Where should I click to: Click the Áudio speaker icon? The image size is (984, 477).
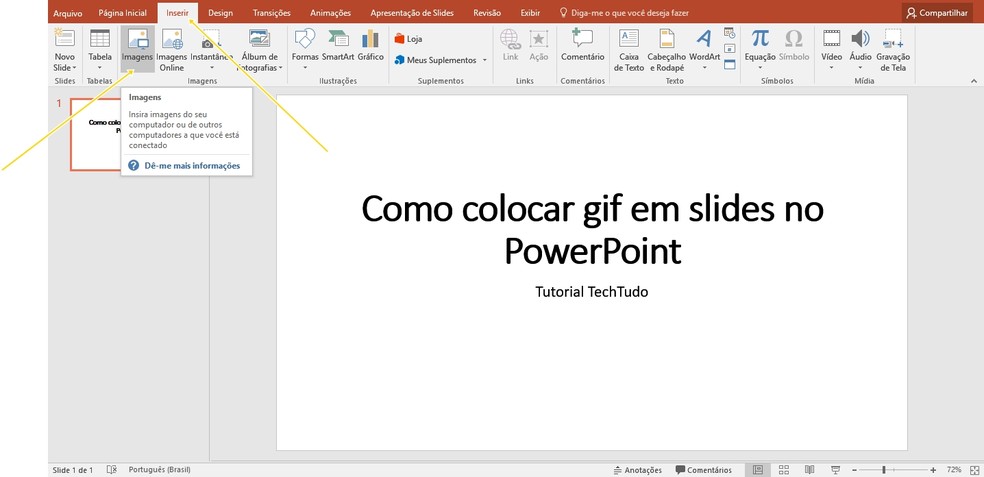(x=860, y=38)
